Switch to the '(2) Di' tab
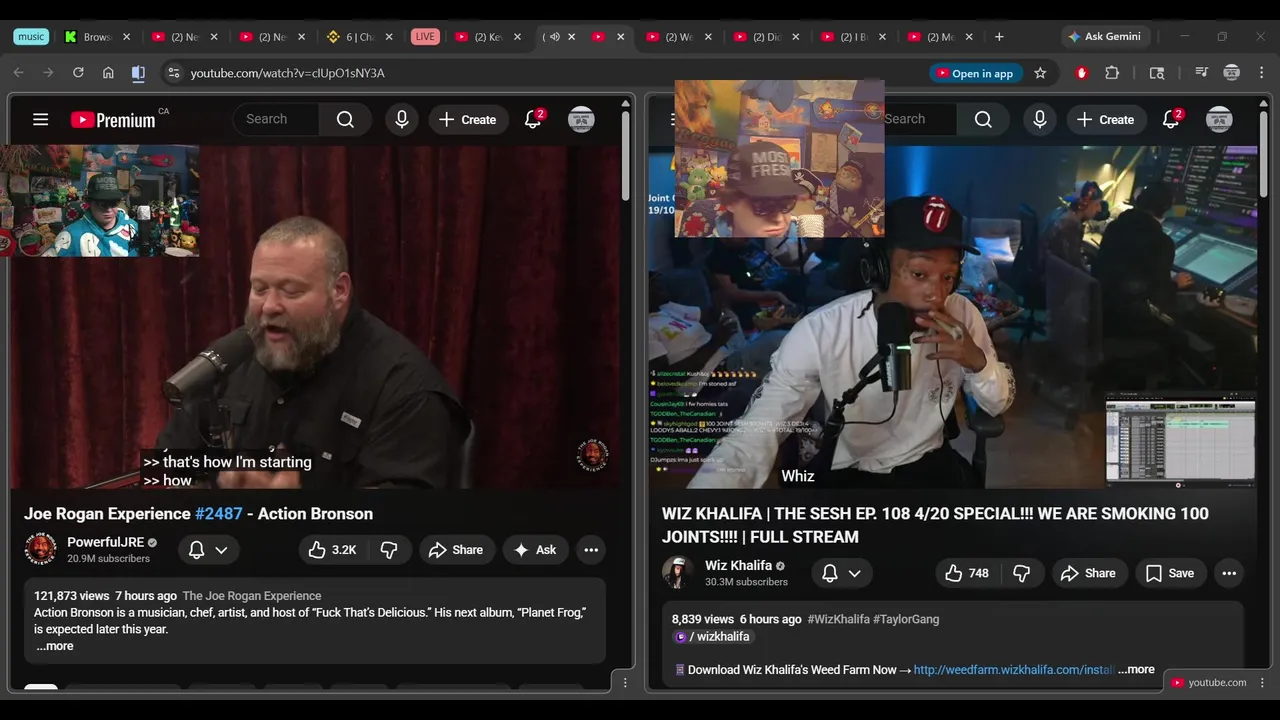The width and height of the screenshot is (1280, 720). coord(767,37)
